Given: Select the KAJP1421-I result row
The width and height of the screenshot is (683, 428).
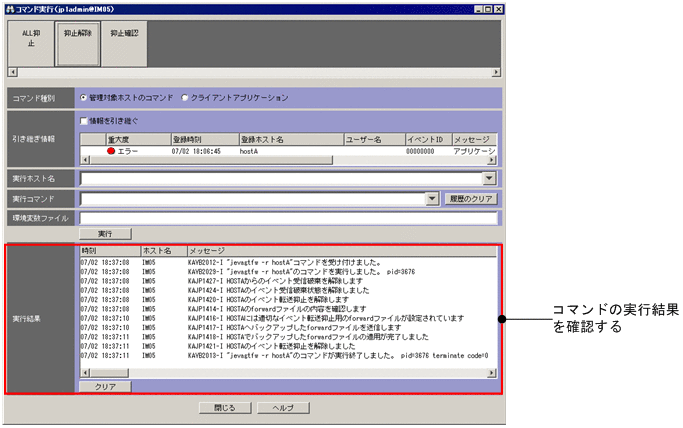Looking at the screenshot, I should point(288,346).
